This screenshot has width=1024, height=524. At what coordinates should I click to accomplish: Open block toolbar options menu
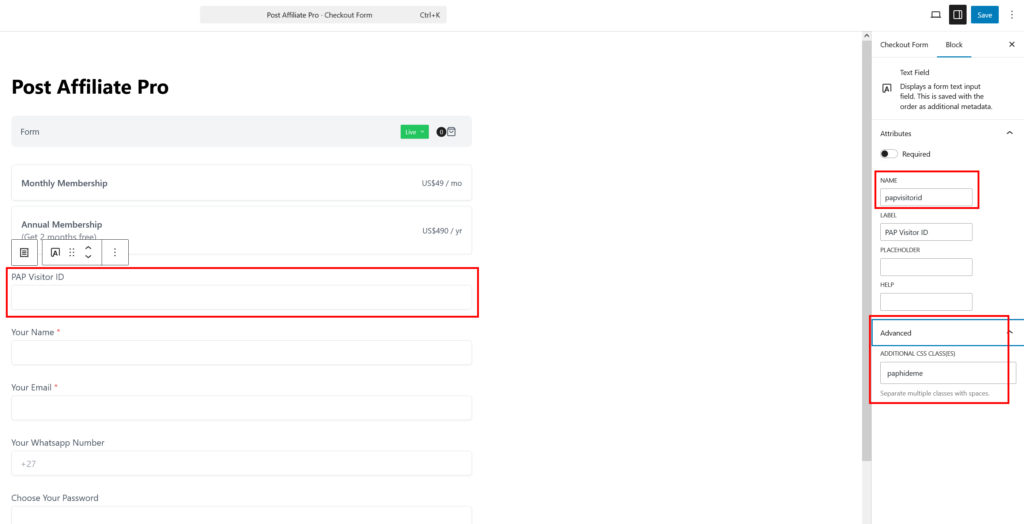tap(115, 253)
